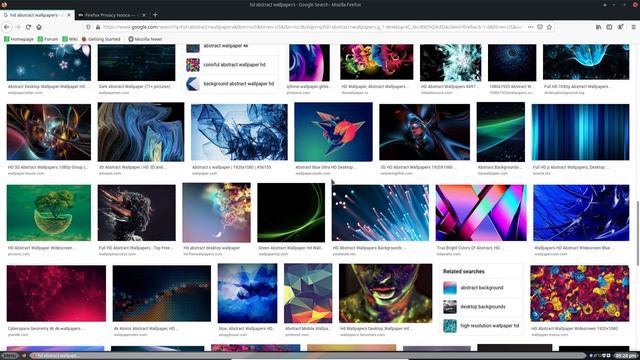Open the neon painted face image
This screenshot has width=640, height=360.
[385, 293]
